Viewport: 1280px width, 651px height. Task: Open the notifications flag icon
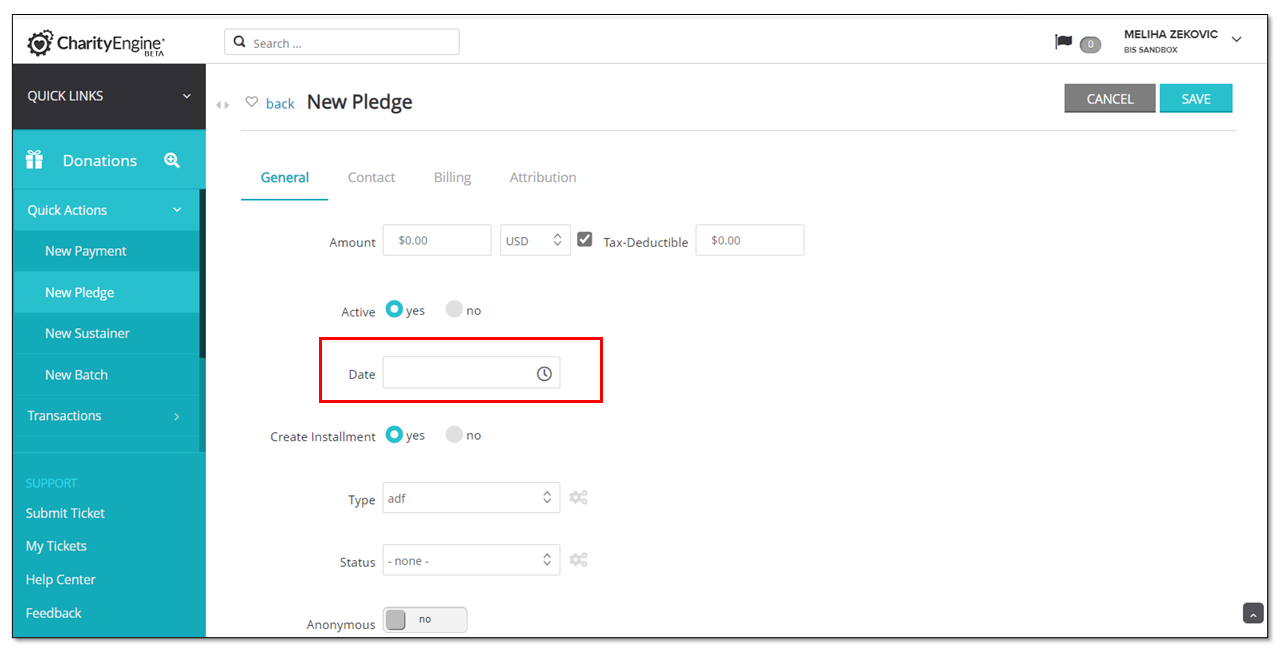(1064, 42)
